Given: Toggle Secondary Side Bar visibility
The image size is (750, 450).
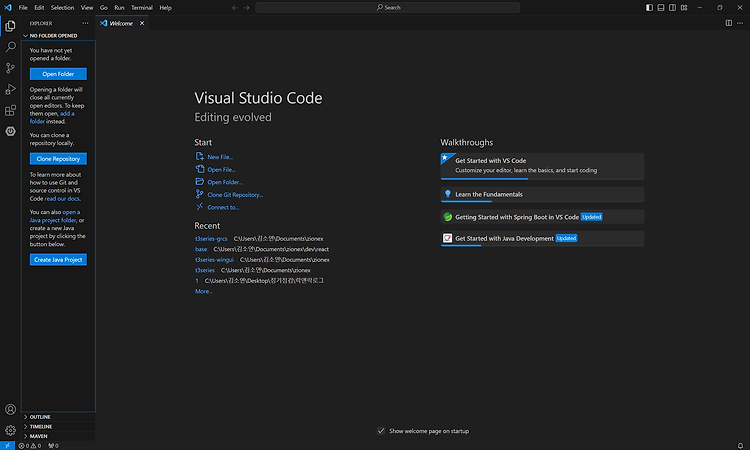Looking at the screenshot, I should (672, 8).
